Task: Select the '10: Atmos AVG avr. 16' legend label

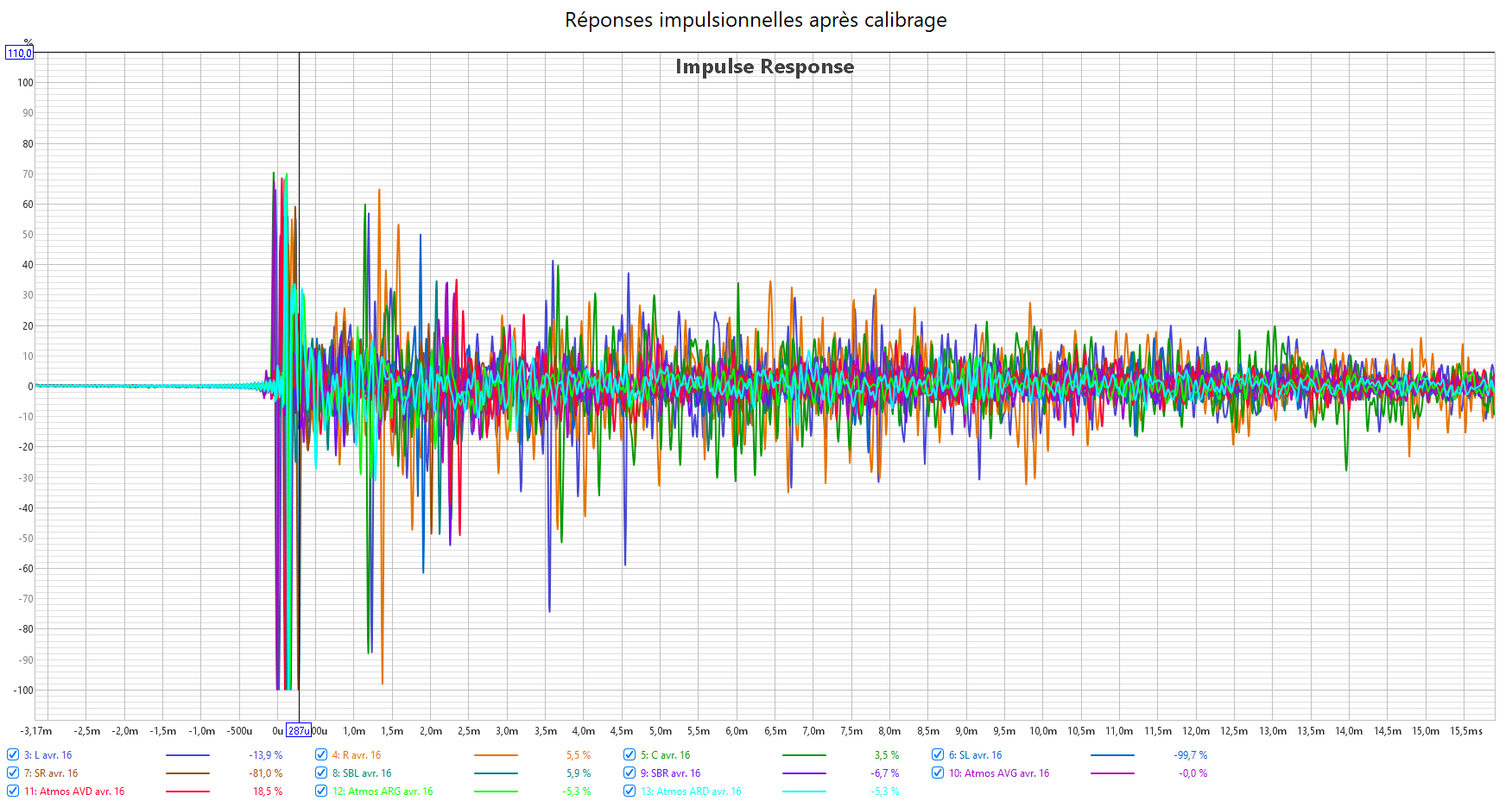Action: (999, 773)
